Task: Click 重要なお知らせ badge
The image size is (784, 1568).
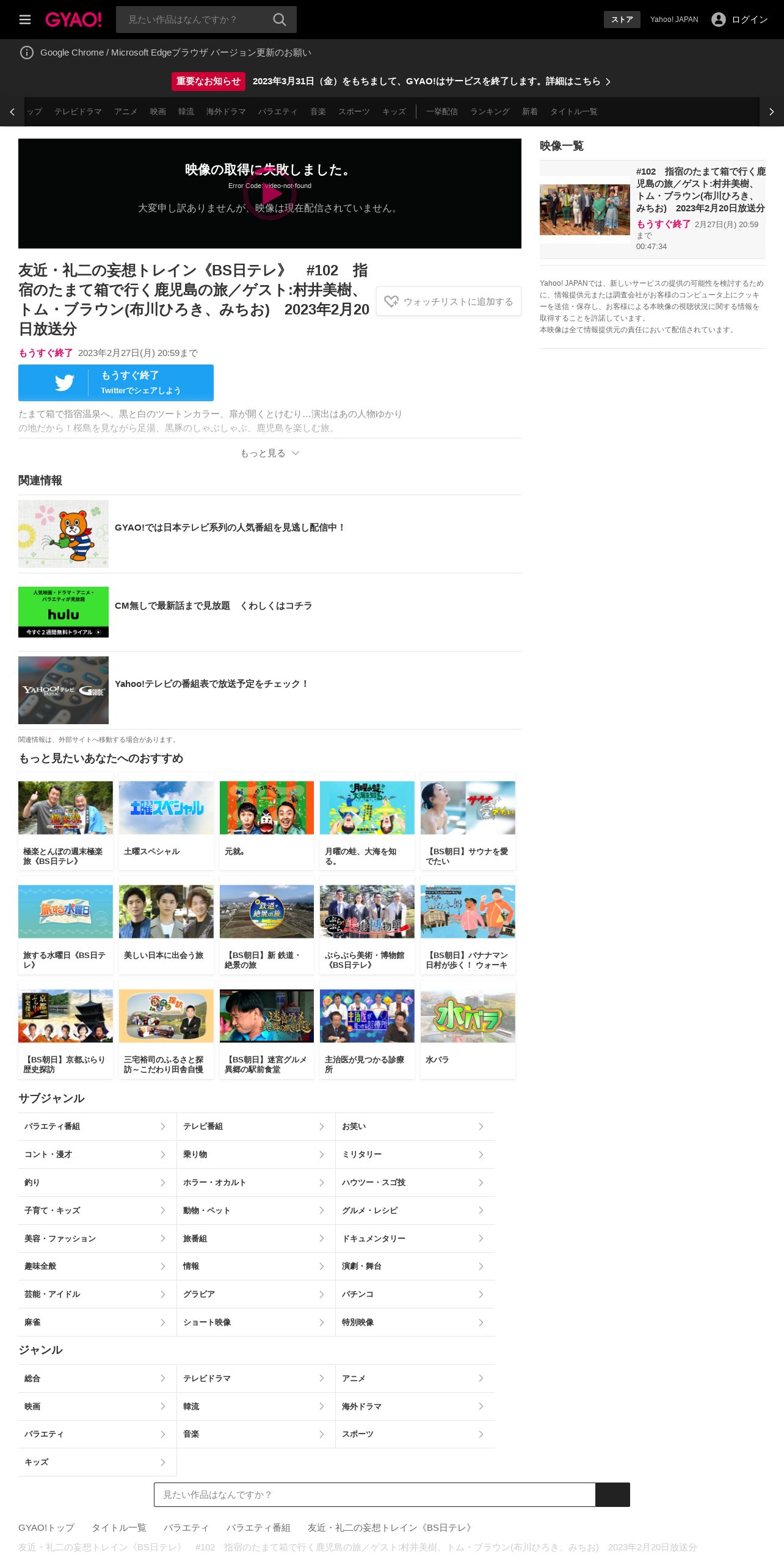Action: point(208,81)
